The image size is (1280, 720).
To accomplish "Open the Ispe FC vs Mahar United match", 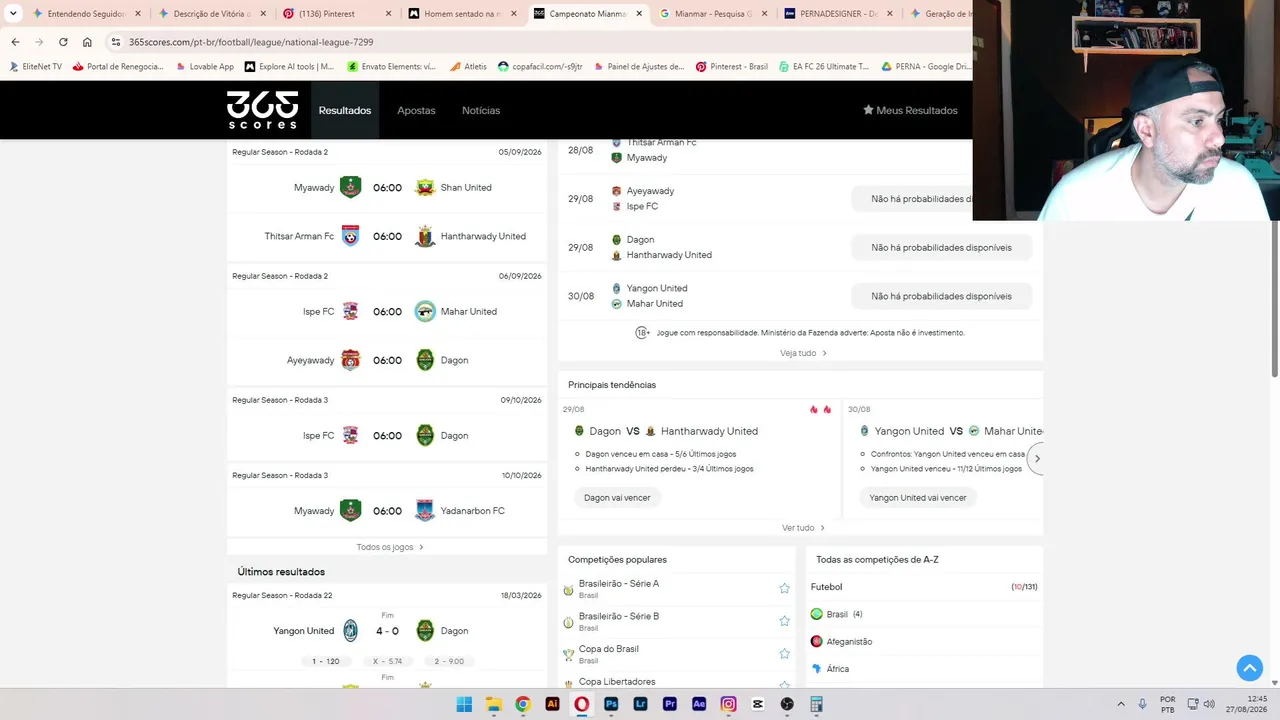I will coord(387,312).
